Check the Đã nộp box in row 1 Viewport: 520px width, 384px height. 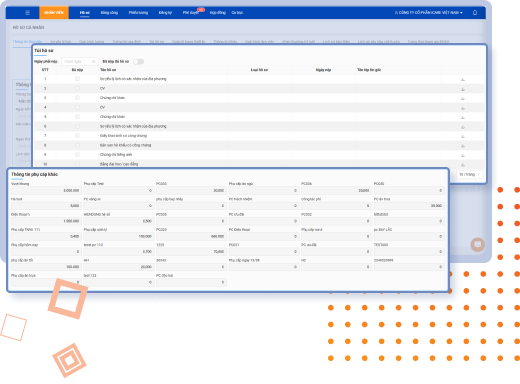click(77, 79)
